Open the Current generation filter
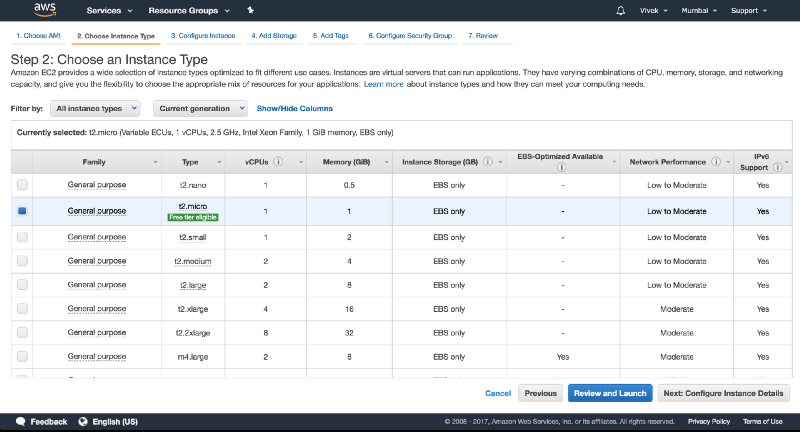This screenshot has width=800, height=432. [201, 108]
